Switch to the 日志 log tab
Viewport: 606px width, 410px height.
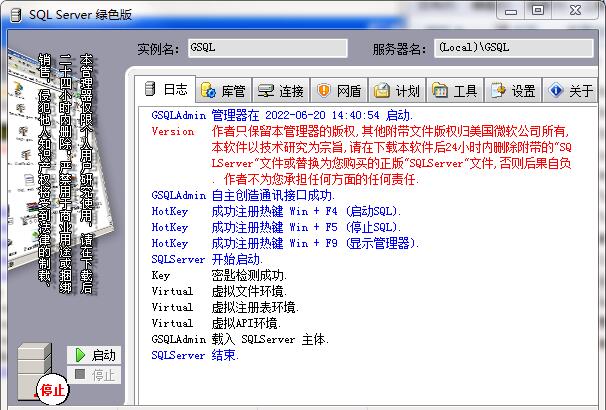click(x=165, y=89)
